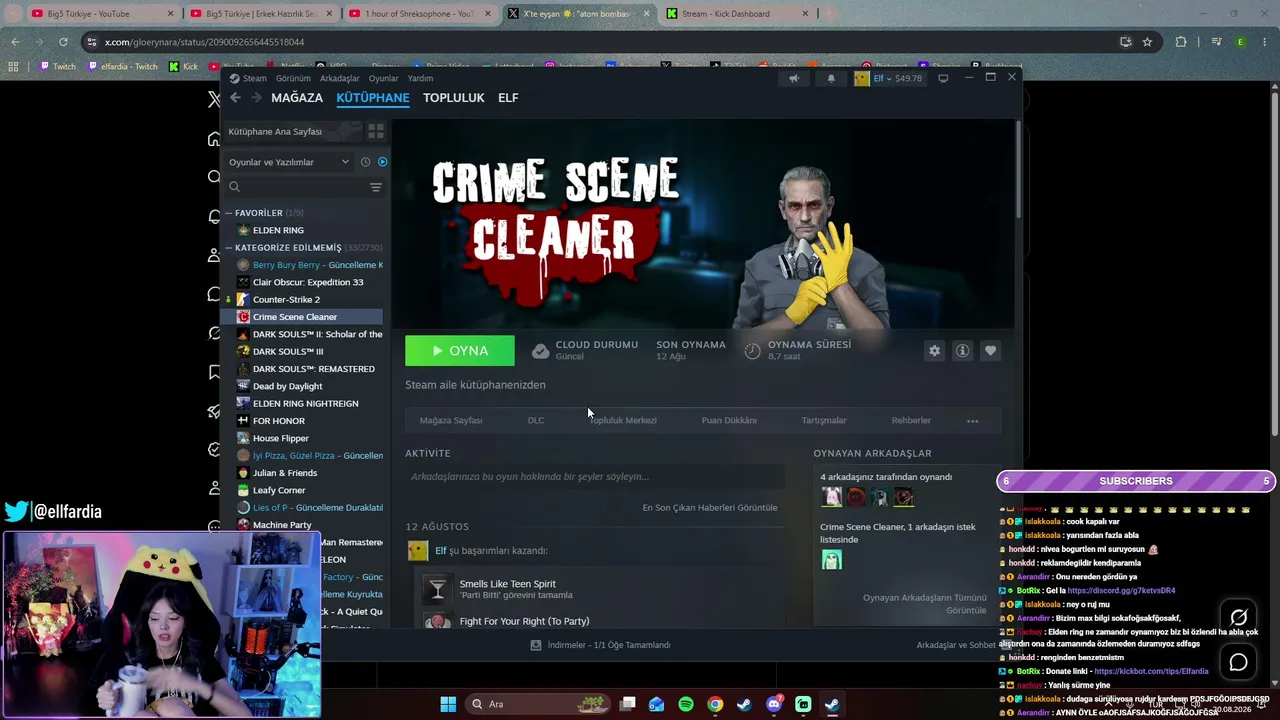Screen dimensions: 1280x720
Task: Select Dead by Daylight in library
Action: click(x=287, y=386)
